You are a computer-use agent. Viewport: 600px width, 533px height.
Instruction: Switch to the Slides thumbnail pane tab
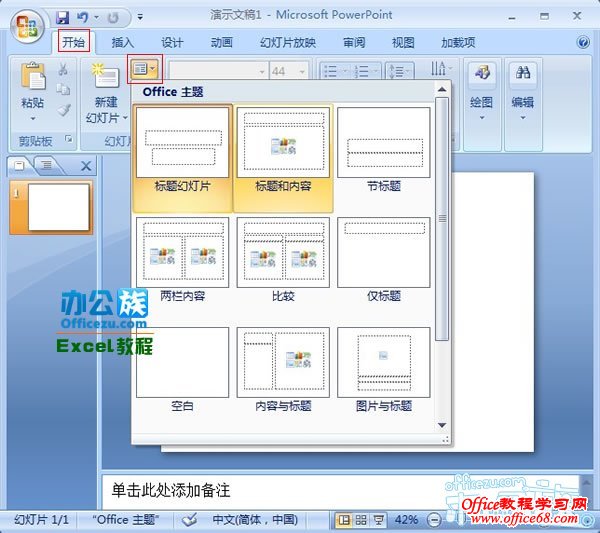(x=19, y=165)
